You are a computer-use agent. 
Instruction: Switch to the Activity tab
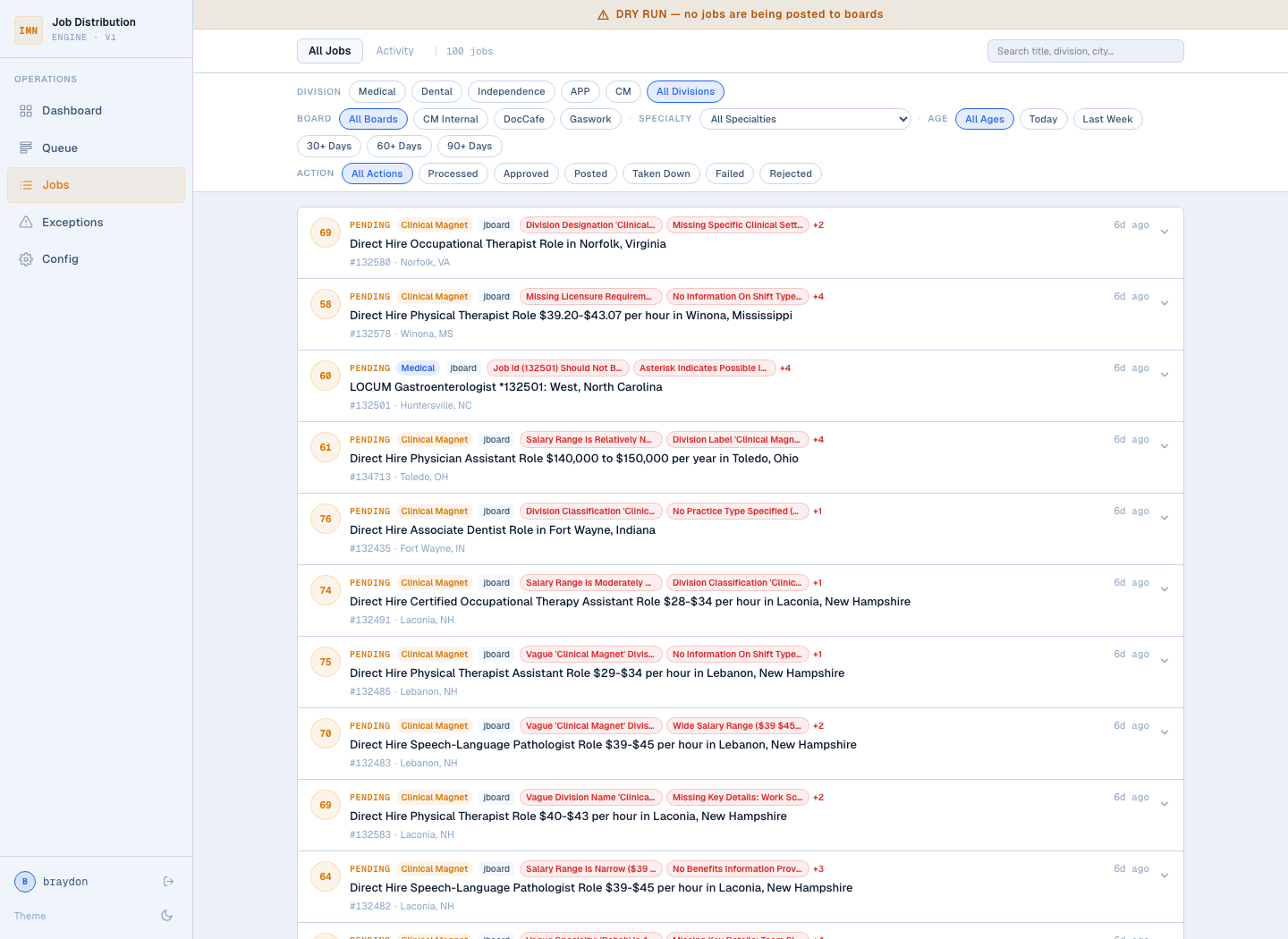tap(394, 51)
